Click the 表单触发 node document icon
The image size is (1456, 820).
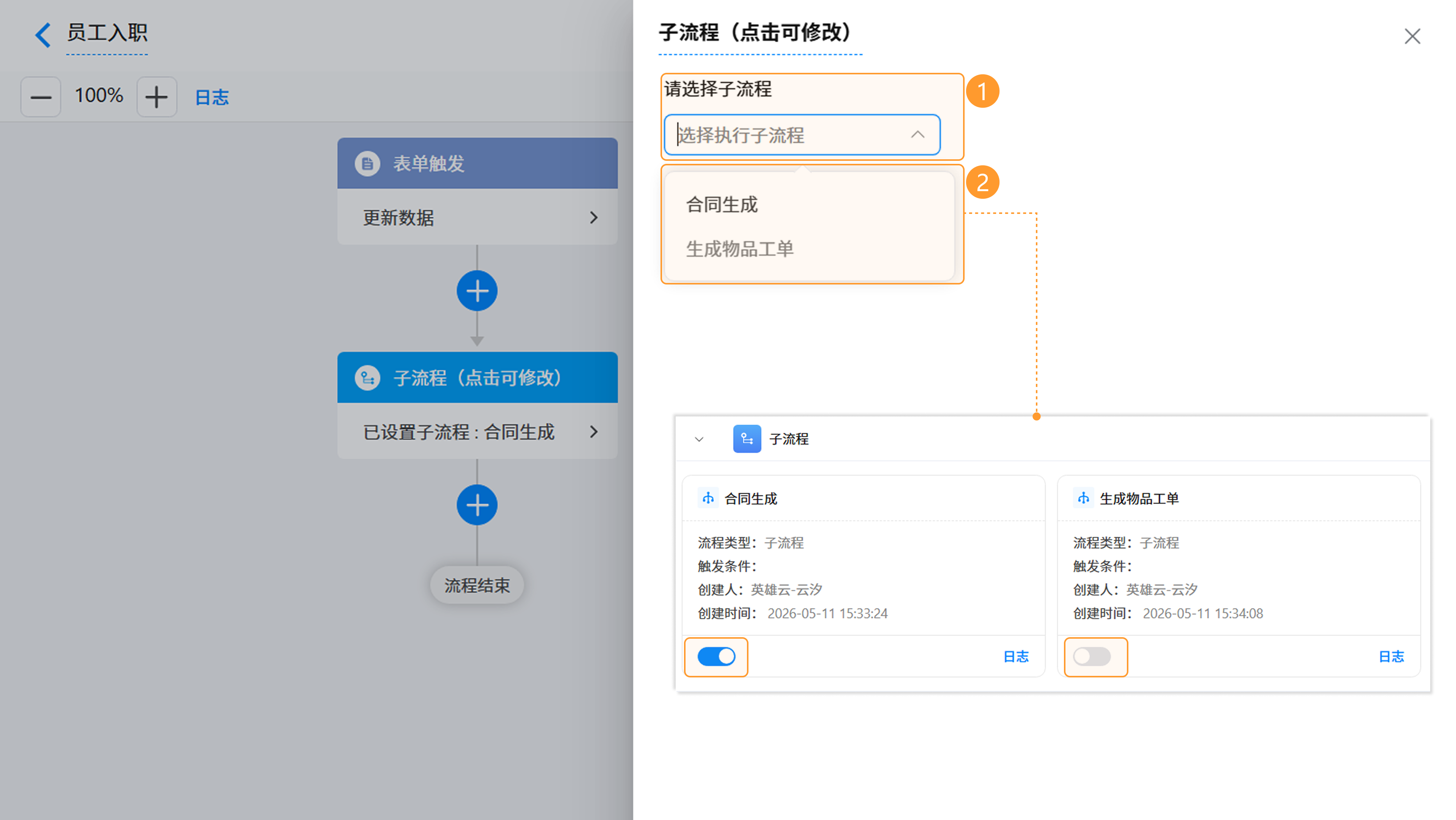tap(367, 164)
